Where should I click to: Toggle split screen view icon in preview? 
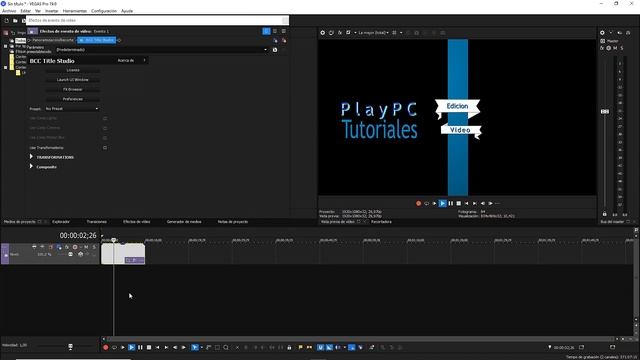coord(348,33)
